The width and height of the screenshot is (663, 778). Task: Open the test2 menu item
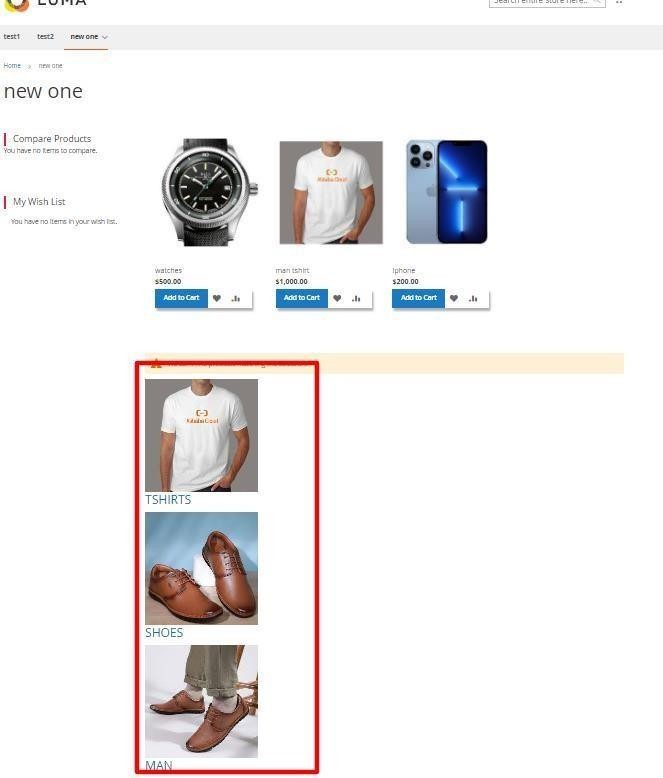click(x=45, y=37)
